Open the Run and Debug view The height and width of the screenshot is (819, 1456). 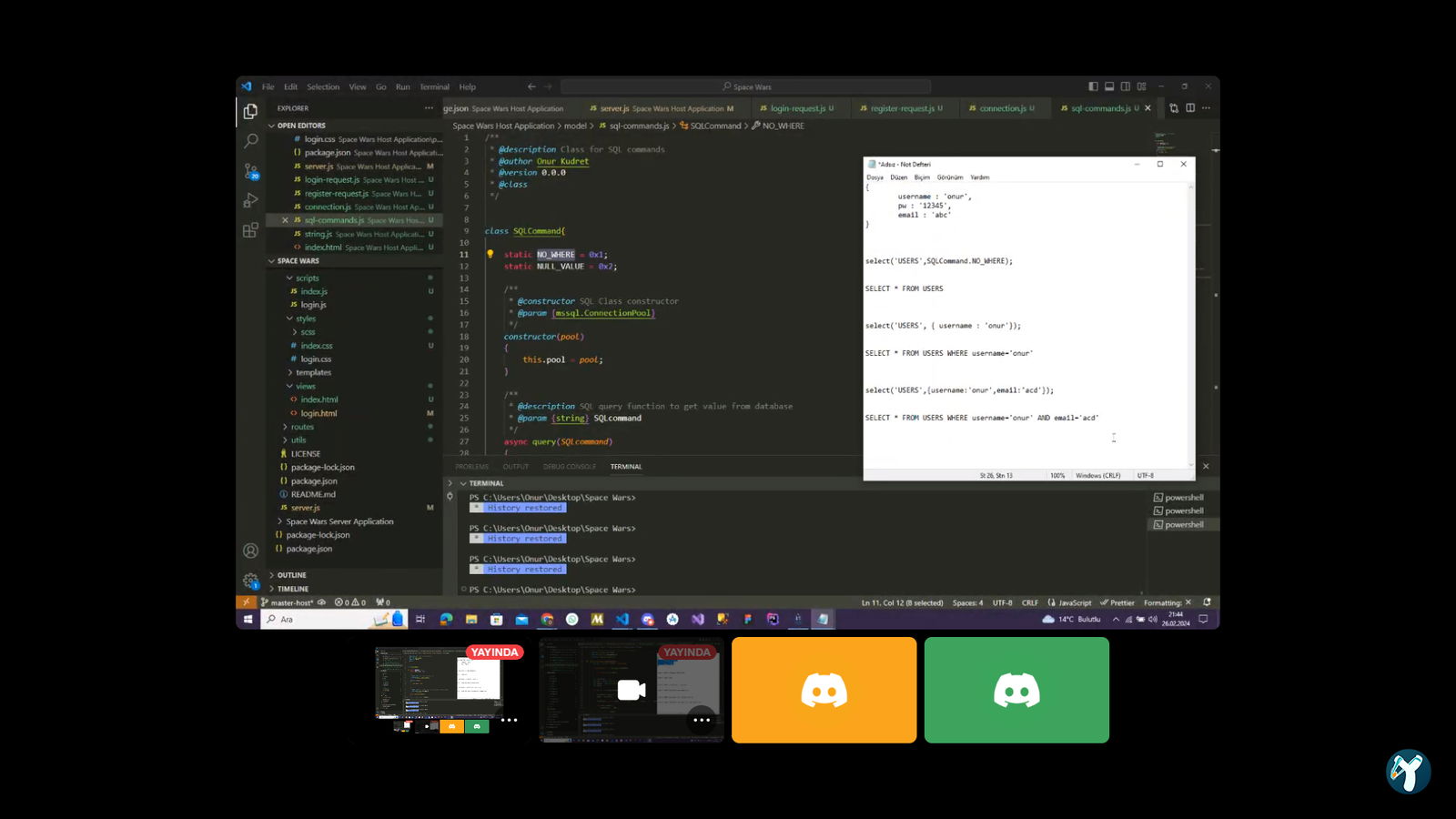point(250,200)
